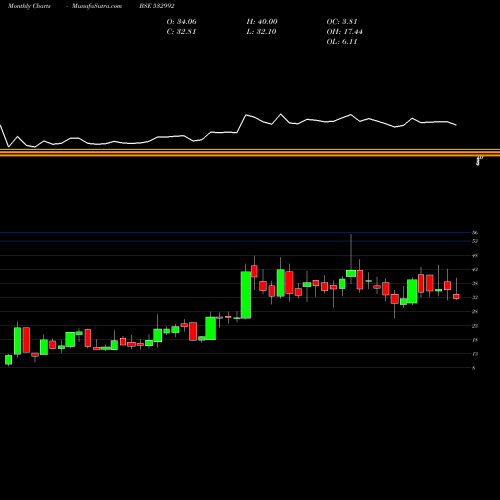Screen dimensions: 500x500
Task: Click the '23' price axis label
Action: pos(475,326)
